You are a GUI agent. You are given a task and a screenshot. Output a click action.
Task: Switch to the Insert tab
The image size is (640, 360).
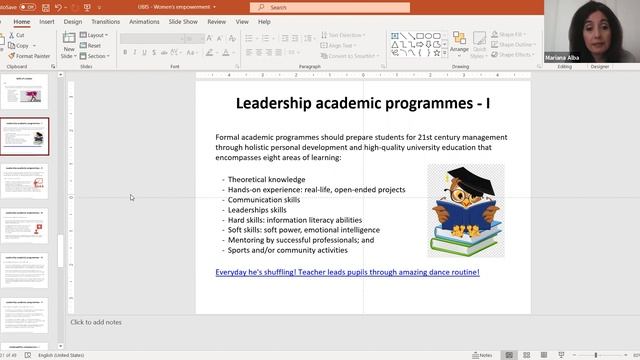[47, 22]
